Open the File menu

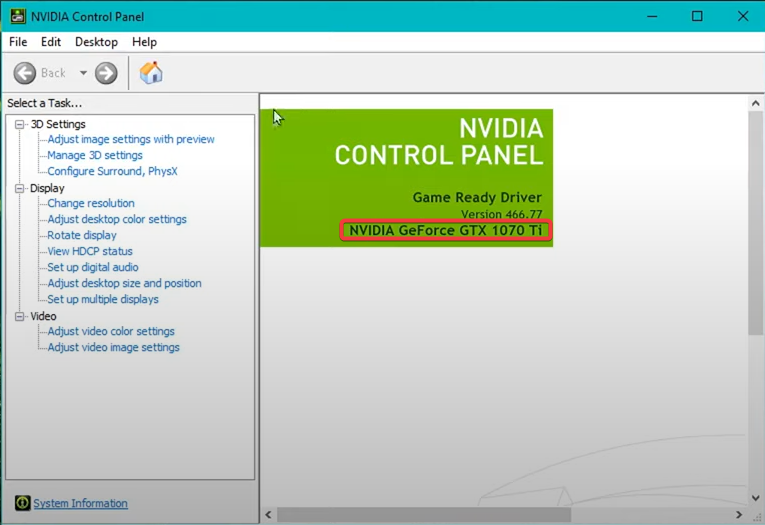pyautogui.click(x=18, y=42)
